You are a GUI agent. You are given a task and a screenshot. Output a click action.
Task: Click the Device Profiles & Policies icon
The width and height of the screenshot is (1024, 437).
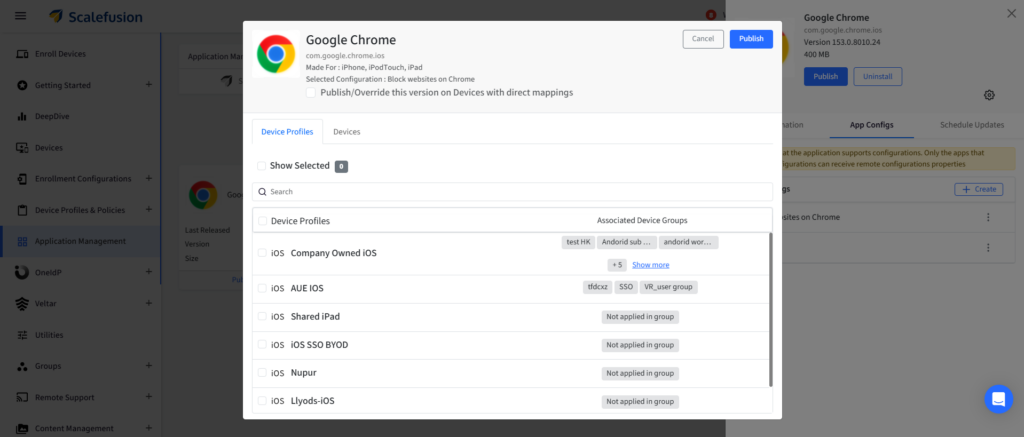click(x=22, y=210)
